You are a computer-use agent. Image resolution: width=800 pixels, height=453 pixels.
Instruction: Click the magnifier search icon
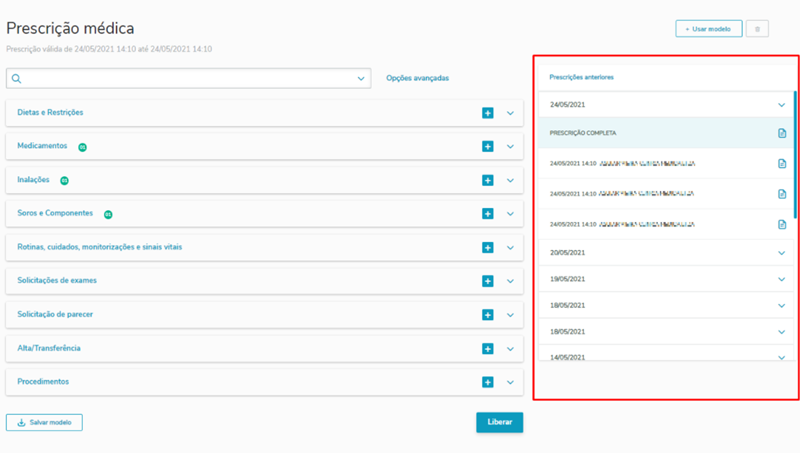pos(16,79)
